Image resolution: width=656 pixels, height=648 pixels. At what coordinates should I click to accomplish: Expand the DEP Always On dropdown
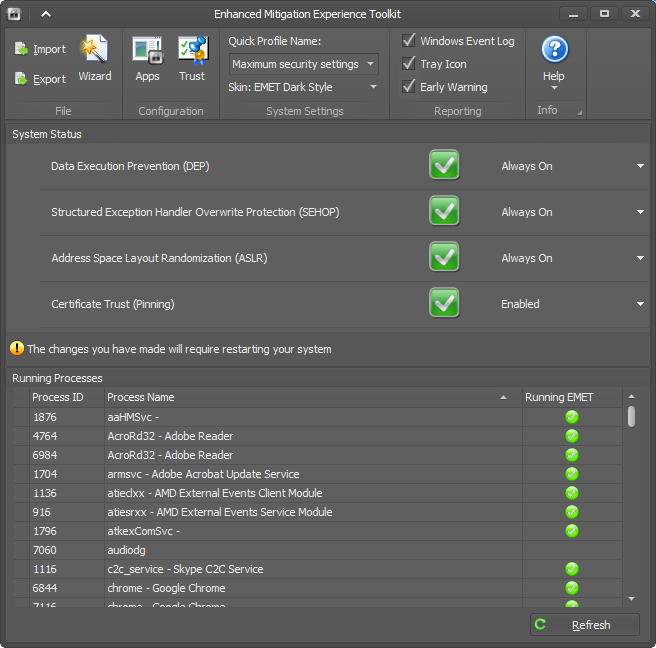640,166
